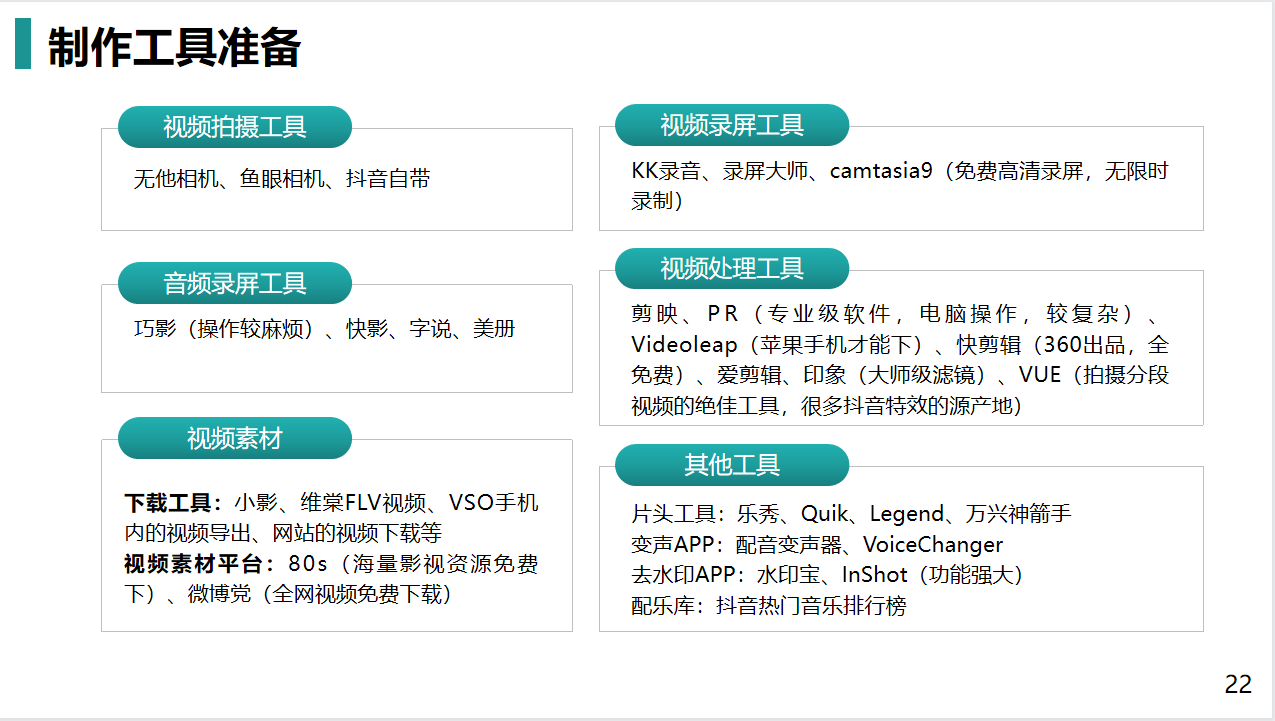Select the "视频录屏工具" heading label
This screenshot has width=1275, height=721.
click(x=732, y=125)
